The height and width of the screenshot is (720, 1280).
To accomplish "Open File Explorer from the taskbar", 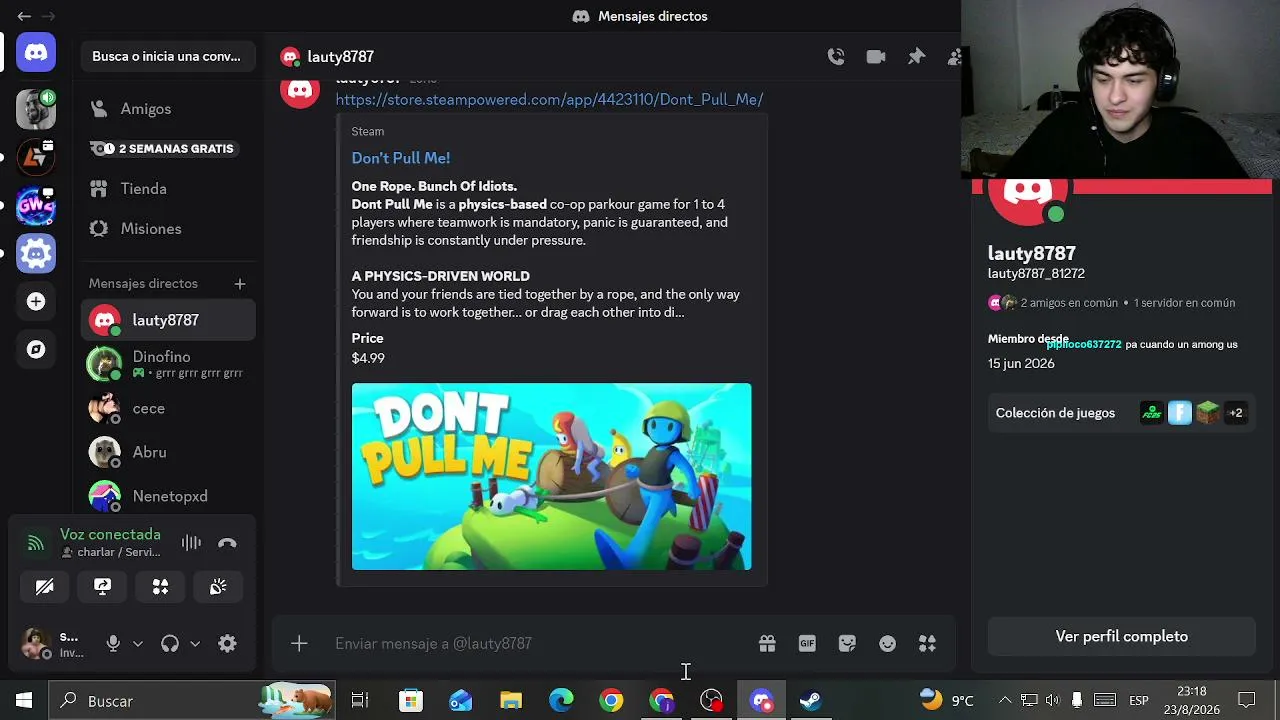I will [x=511, y=701].
